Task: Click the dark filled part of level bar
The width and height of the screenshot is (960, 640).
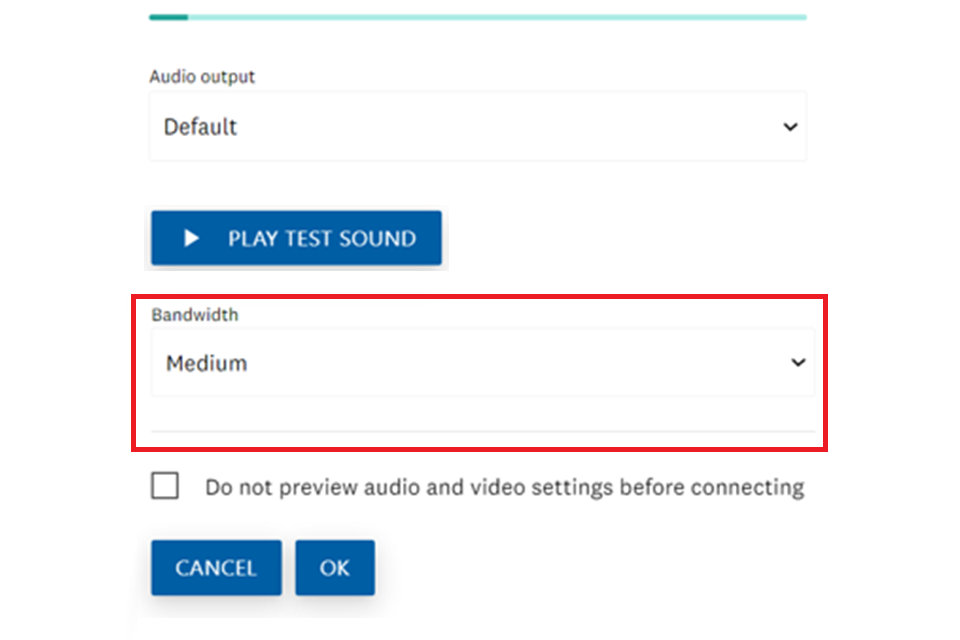Action: [x=168, y=17]
